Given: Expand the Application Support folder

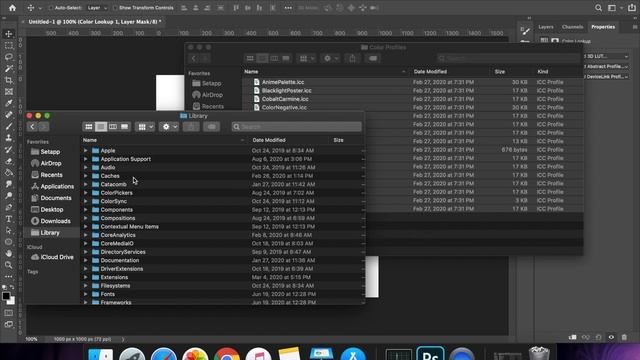Looking at the screenshot, I should [86, 159].
